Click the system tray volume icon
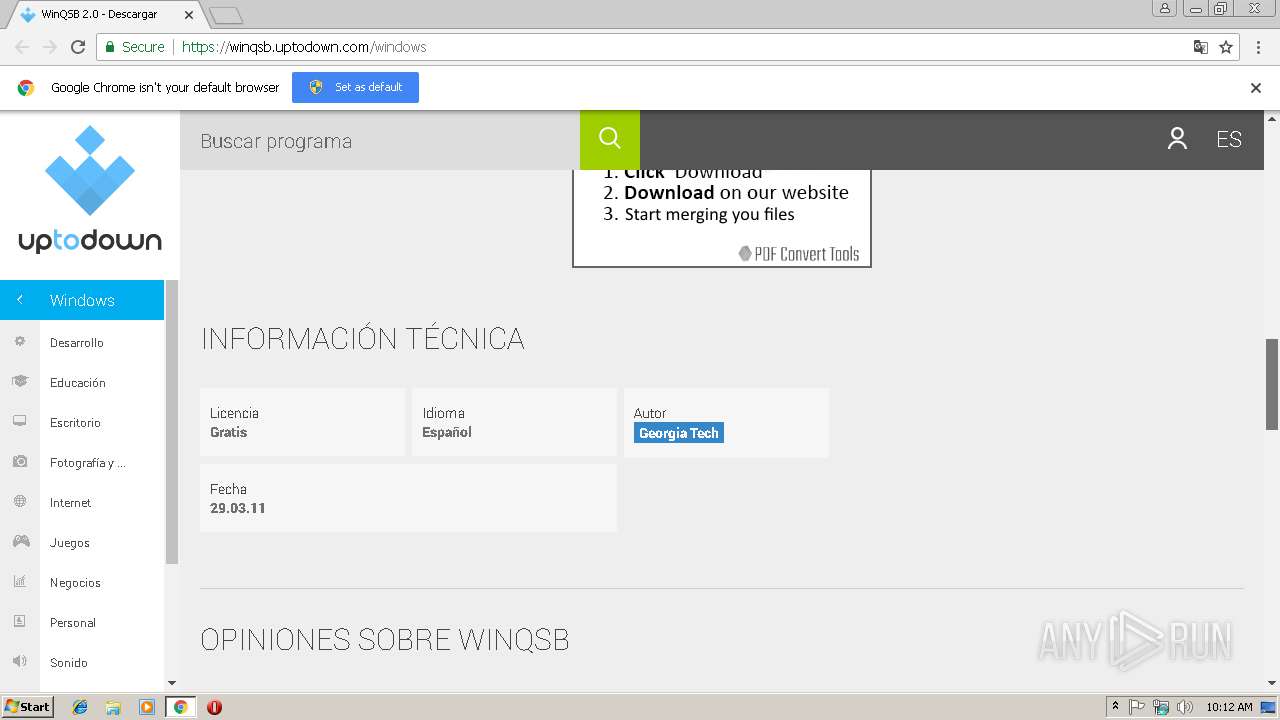Viewport: 1280px width, 720px height. pyautogui.click(x=1185, y=707)
